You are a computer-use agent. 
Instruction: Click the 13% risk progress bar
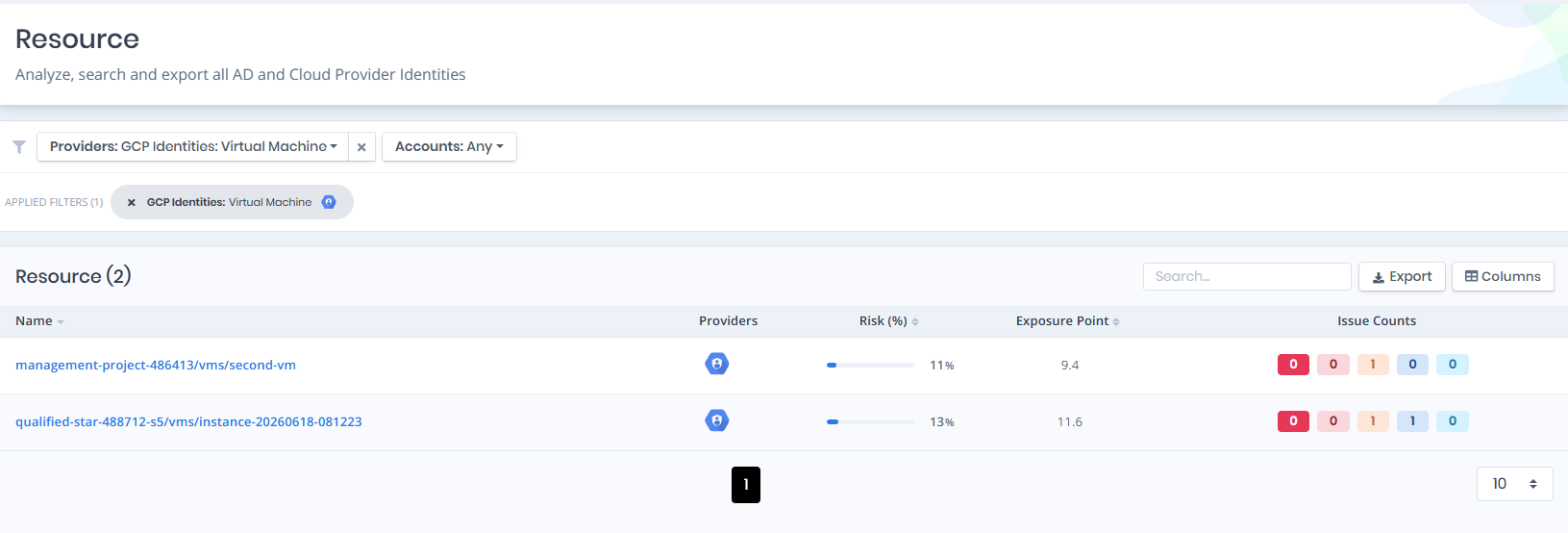click(870, 422)
